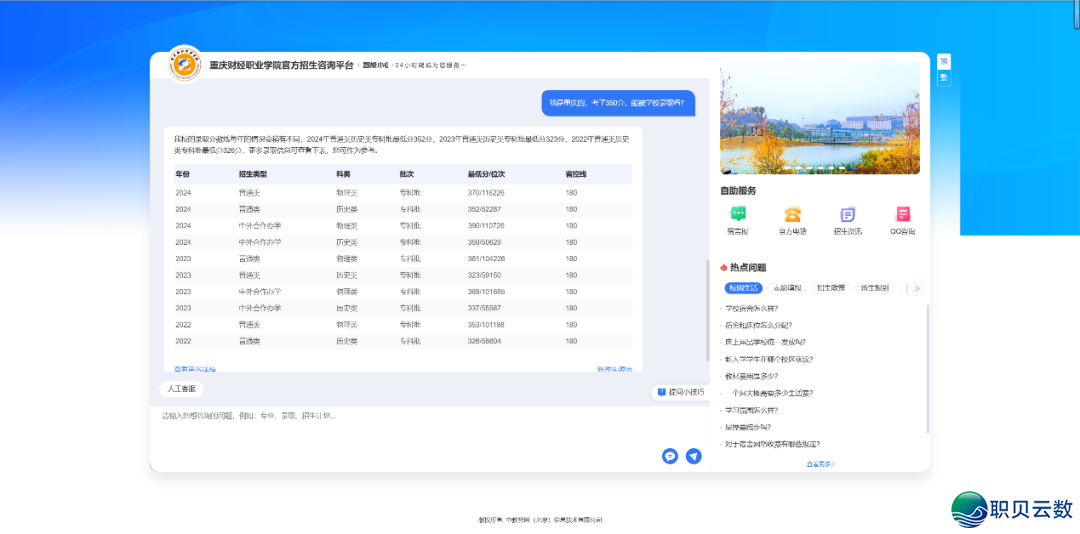This screenshot has height=534, width=1080.
Task: Open question 学校饭食怎么样?
Action: point(752,309)
